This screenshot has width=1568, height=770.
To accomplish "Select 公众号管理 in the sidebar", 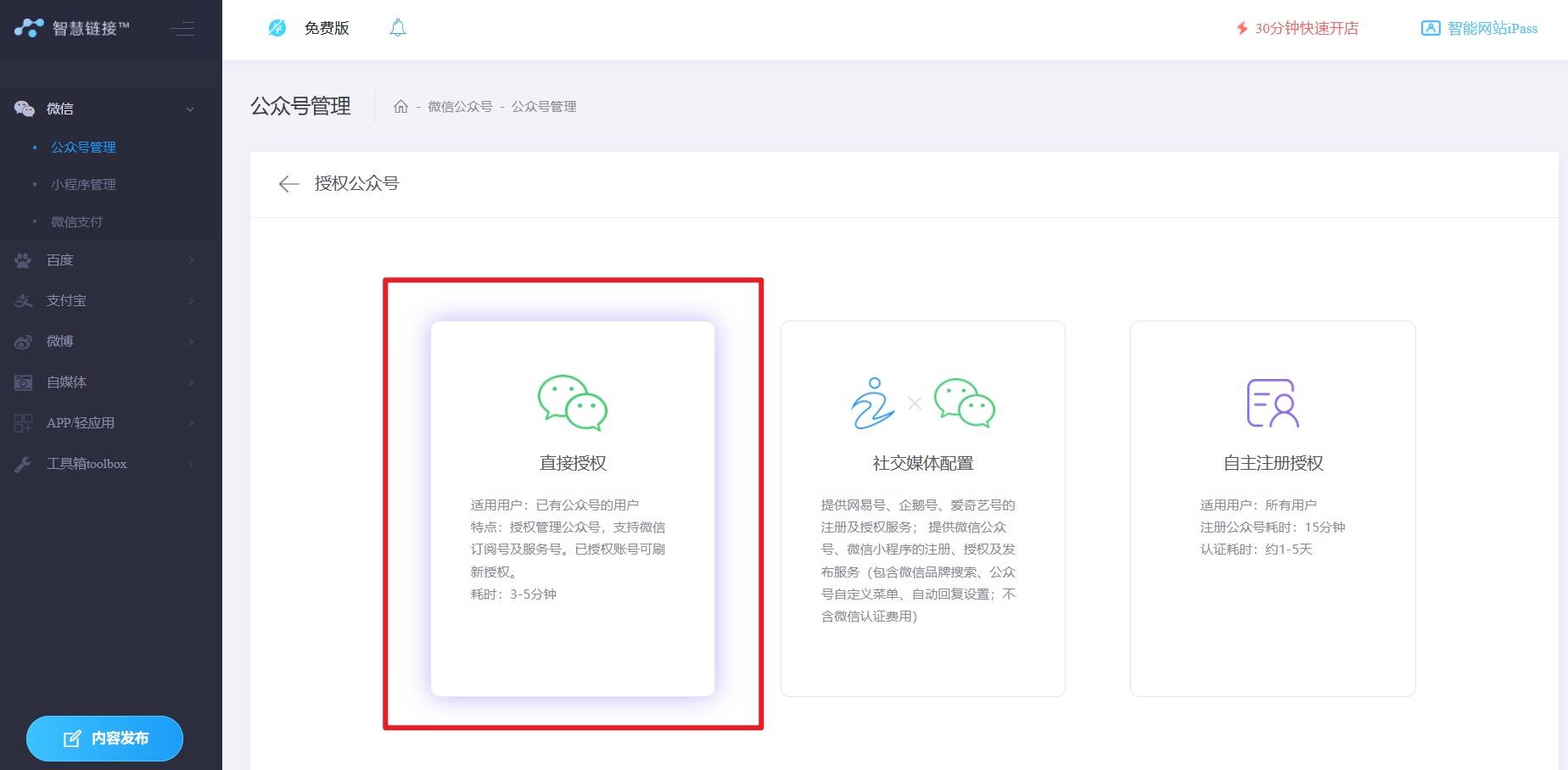I will 83,148.
